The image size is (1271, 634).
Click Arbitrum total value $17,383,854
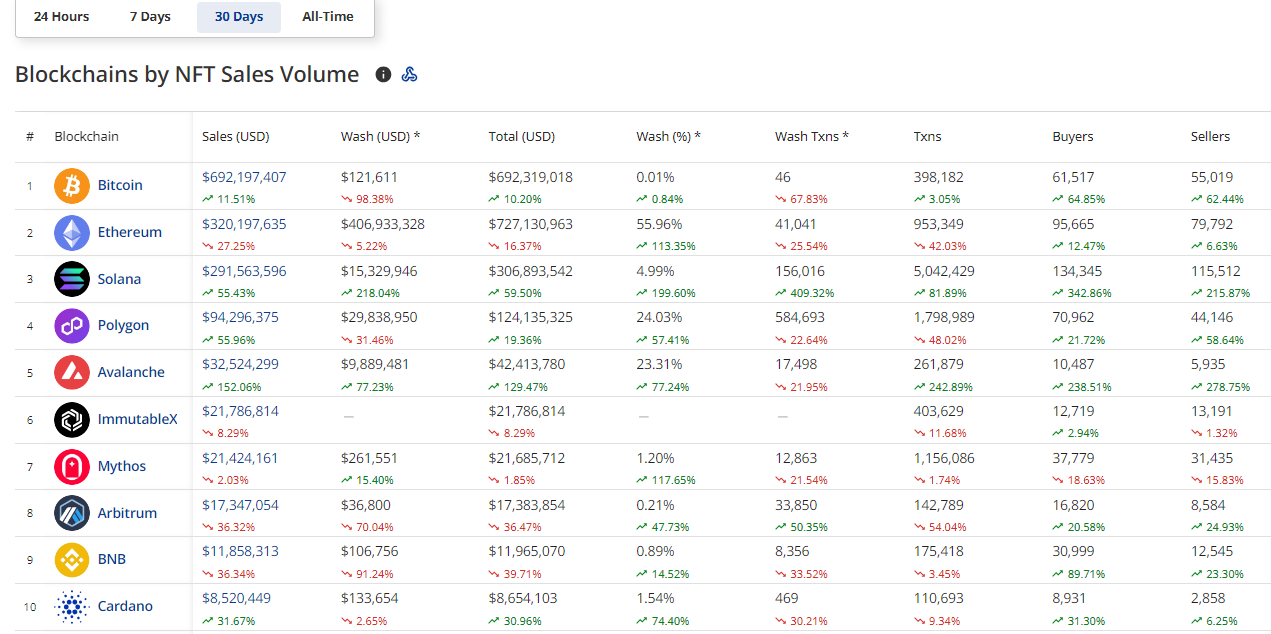tap(527, 505)
